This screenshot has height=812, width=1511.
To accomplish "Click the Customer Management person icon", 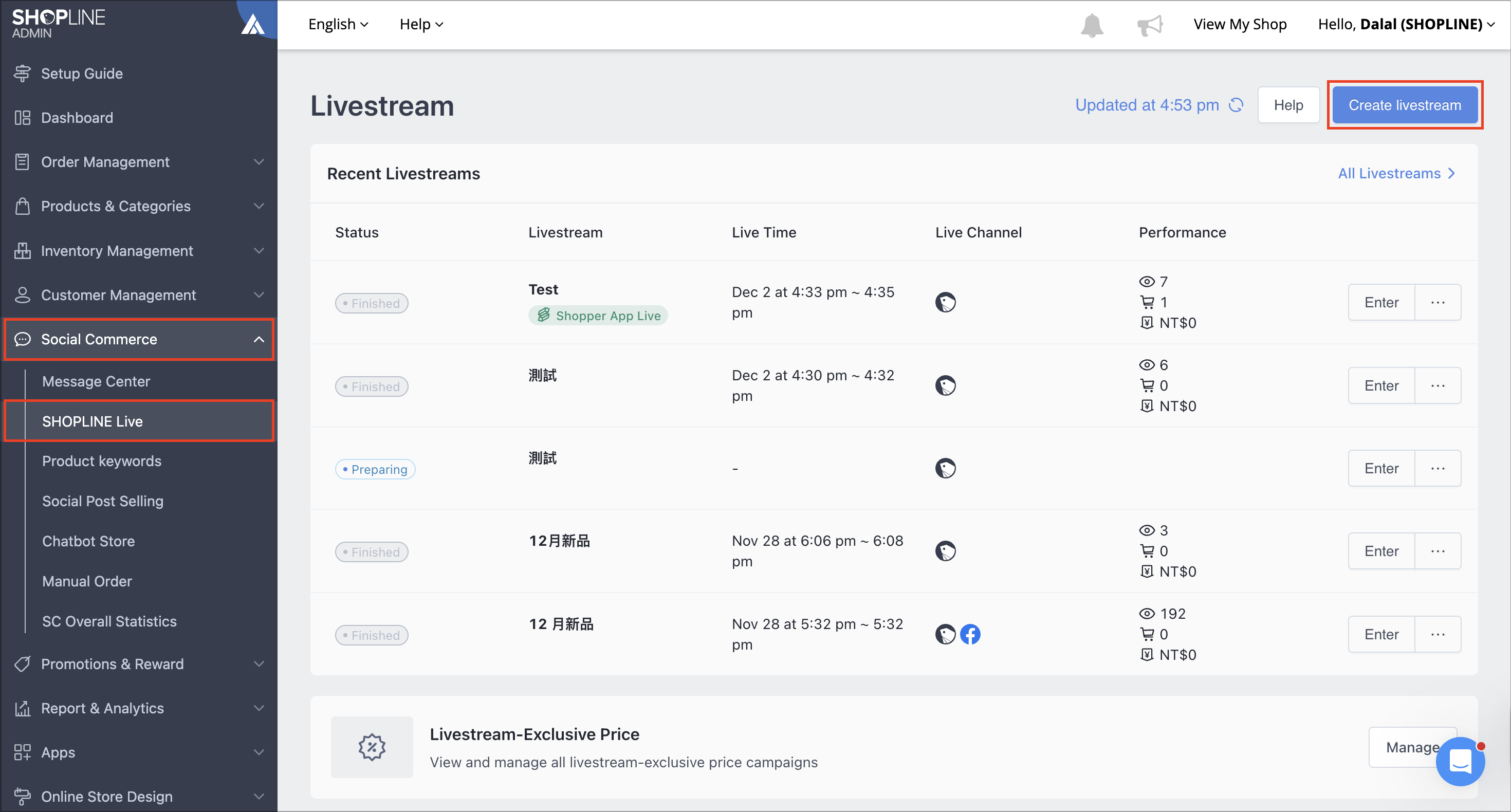I will tap(22, 294).
